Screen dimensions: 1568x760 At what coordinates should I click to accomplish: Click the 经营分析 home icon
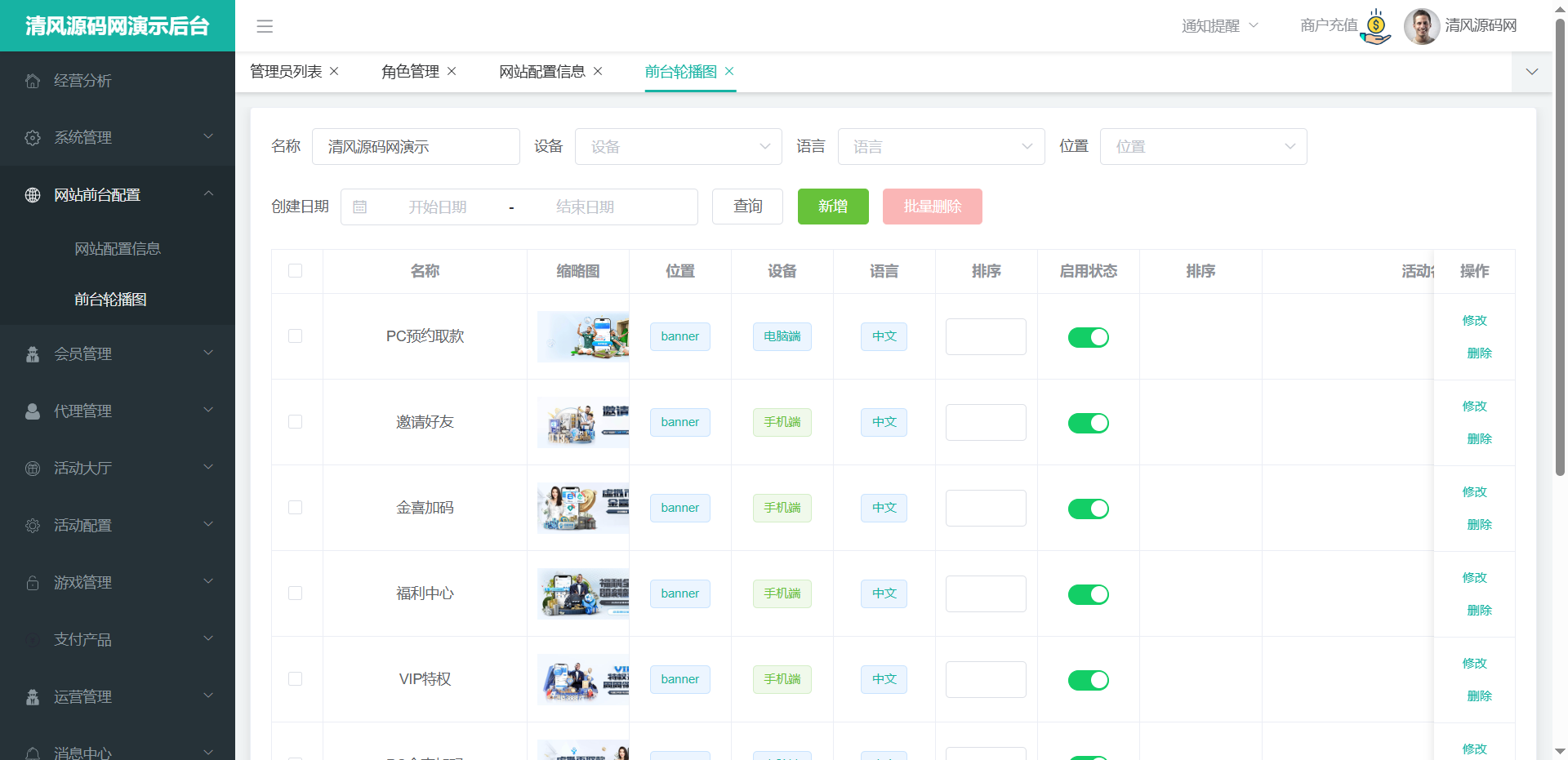point(33,81)
